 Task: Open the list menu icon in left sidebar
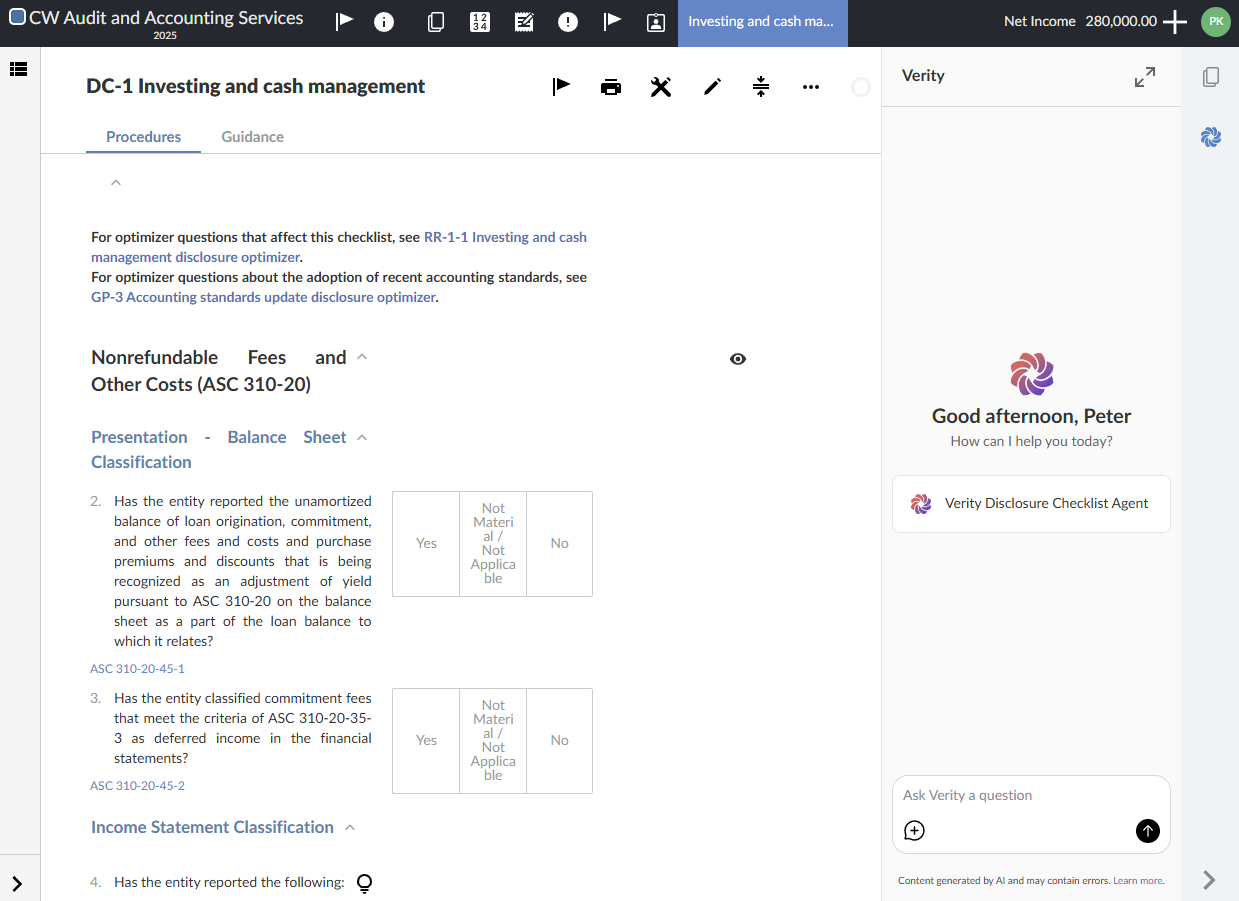tap(18, 69)
